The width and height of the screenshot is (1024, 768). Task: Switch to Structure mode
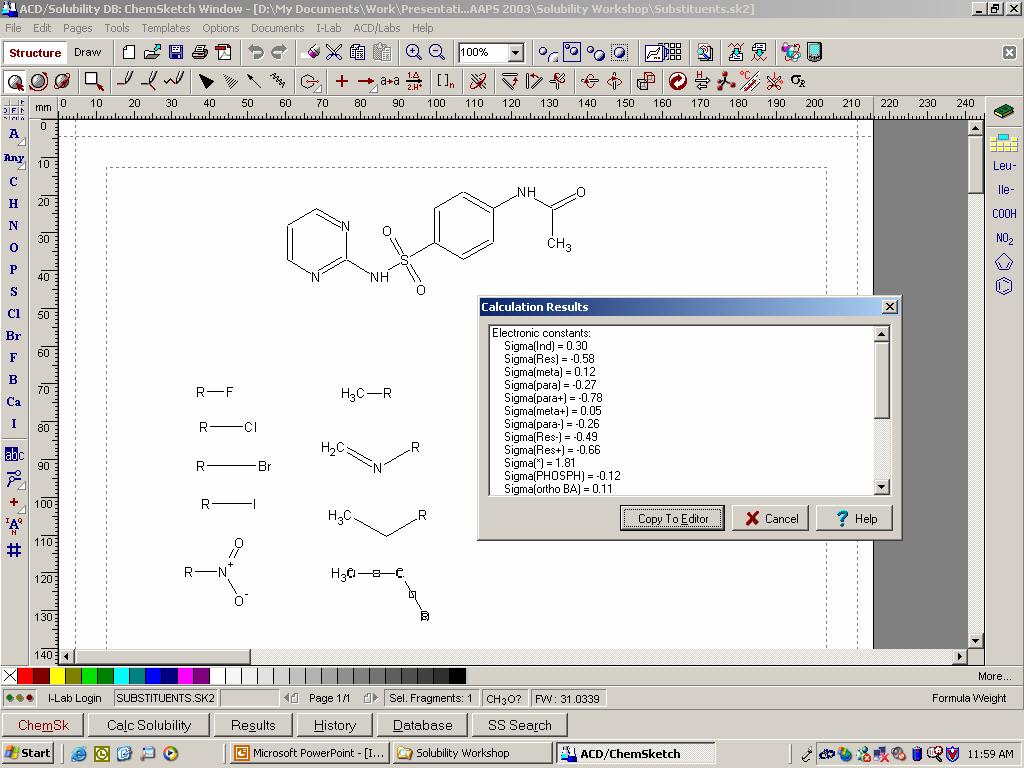click(x=35, y=53)
